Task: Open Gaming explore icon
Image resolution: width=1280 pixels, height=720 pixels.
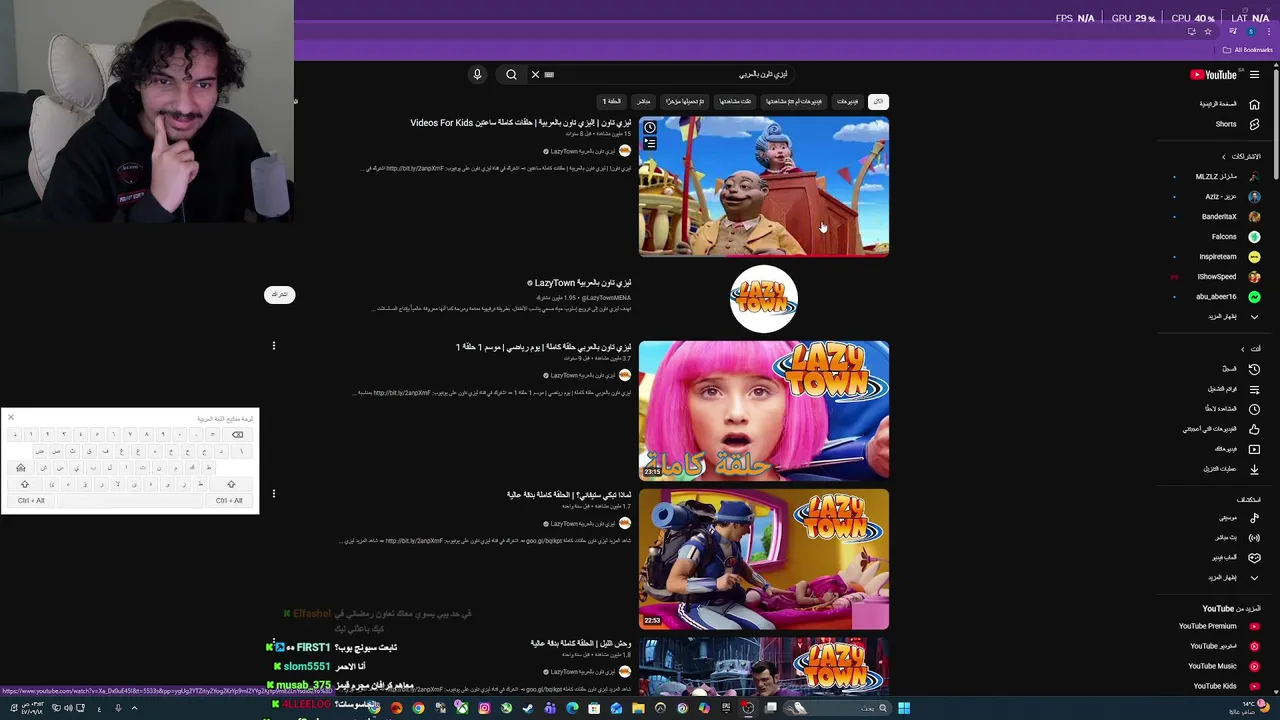Action: (1254, 558)
